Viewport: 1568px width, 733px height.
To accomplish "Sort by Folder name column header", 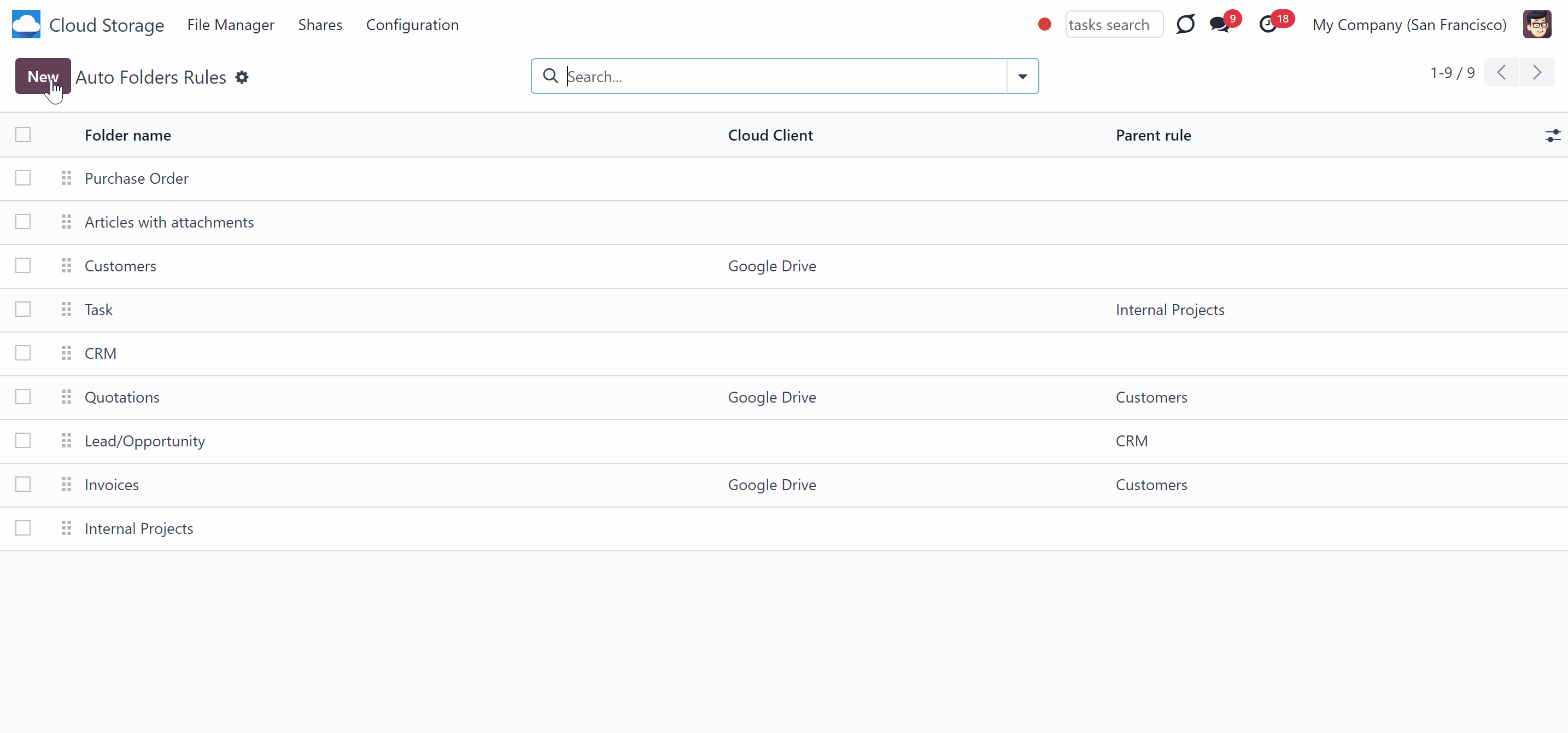I will 128,135.
